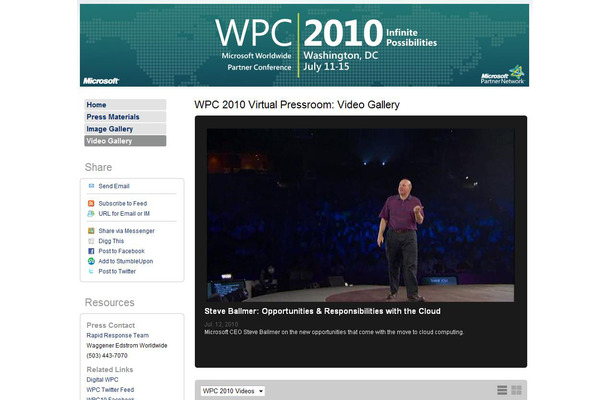Expand the WPC 2010 Videos dropdown

pyautogui.click(x=233, y=391)
